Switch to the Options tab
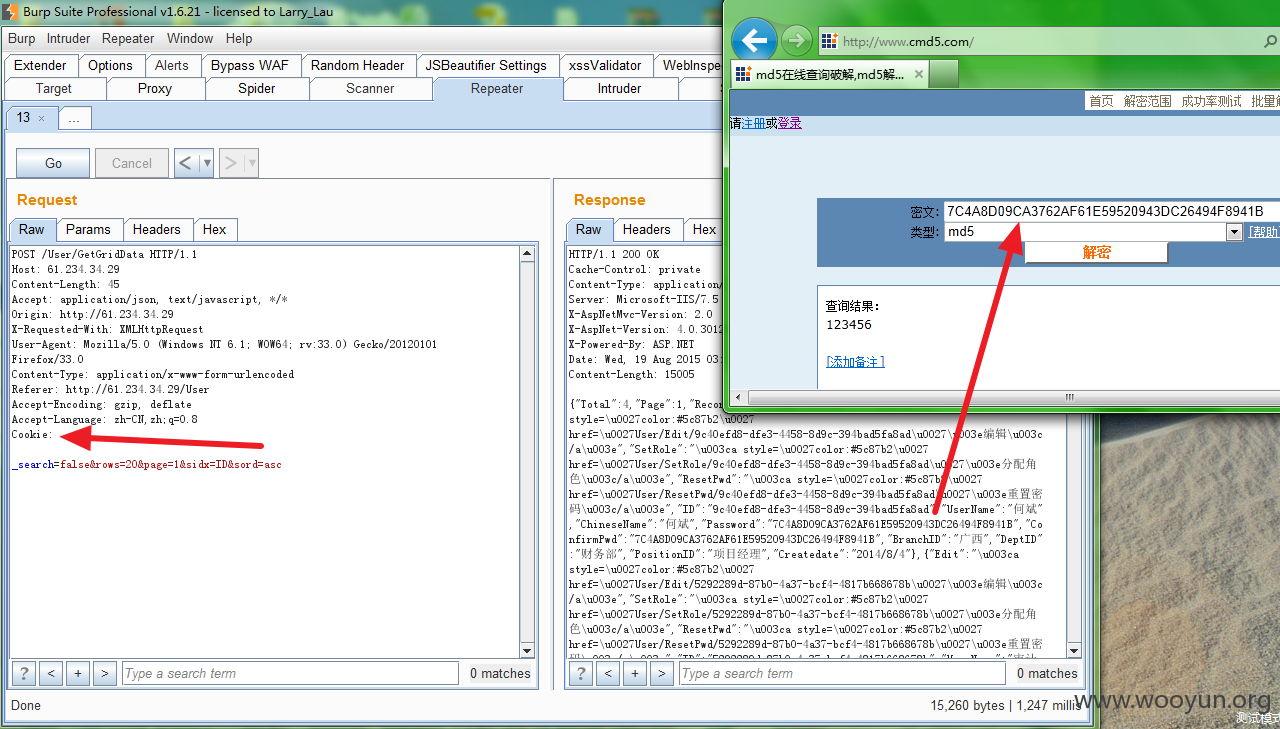 pos(110,65)
